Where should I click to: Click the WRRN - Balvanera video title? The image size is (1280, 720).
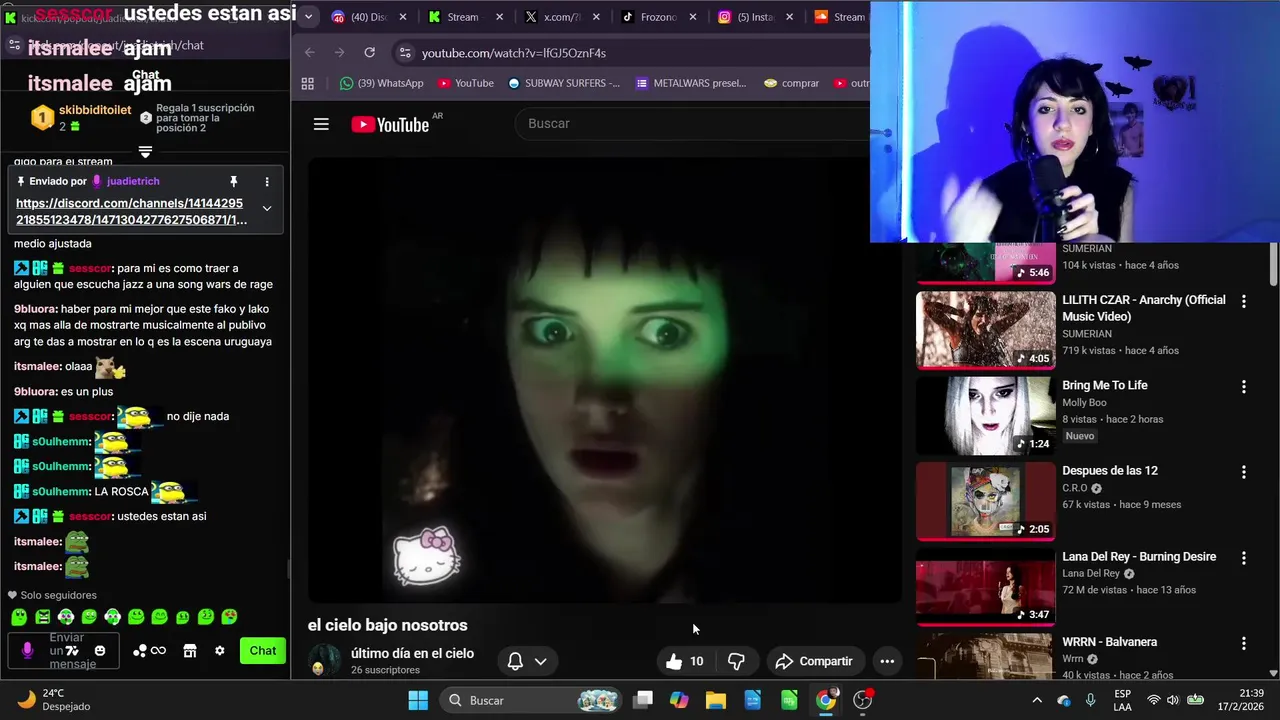coord(1109,642)
